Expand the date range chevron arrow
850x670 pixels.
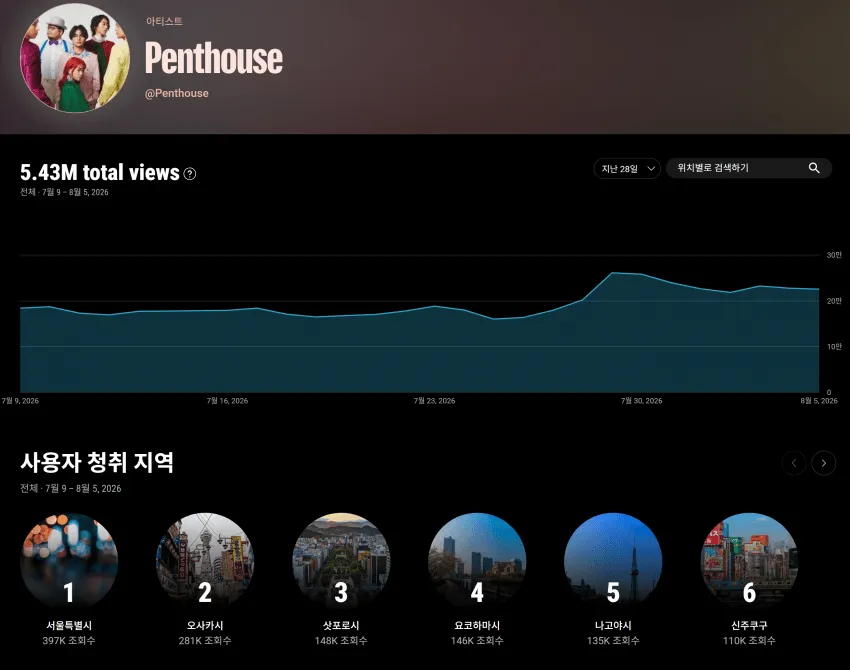click(x=651, y=169)
